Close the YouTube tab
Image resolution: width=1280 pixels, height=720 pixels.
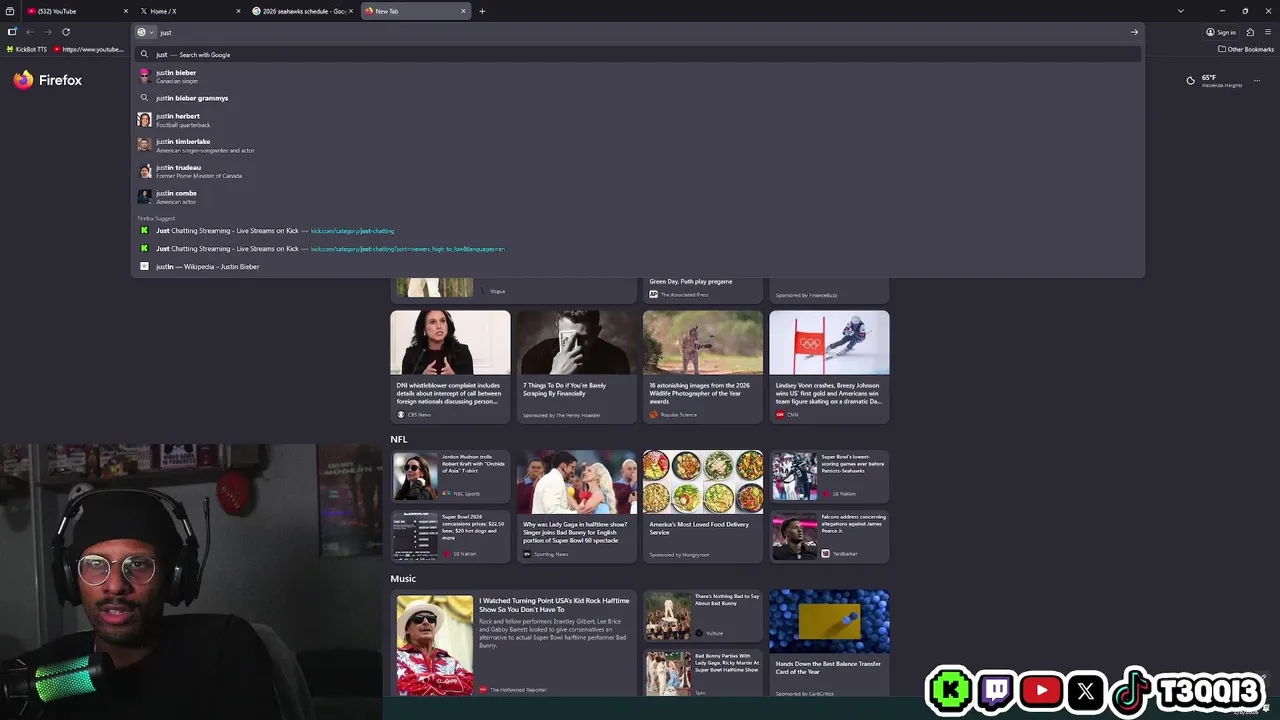point(126,11)
